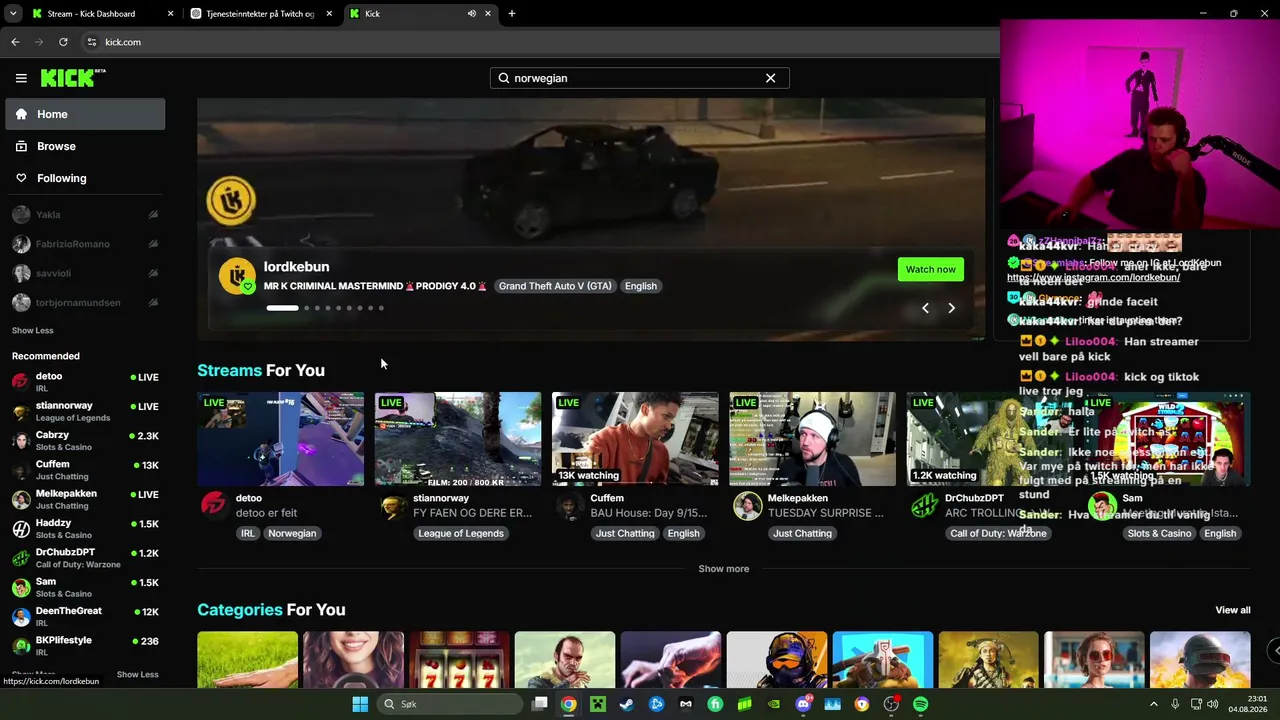Go to Home in sidebar
Screen dimensions: 1280x720
[85, 114]
